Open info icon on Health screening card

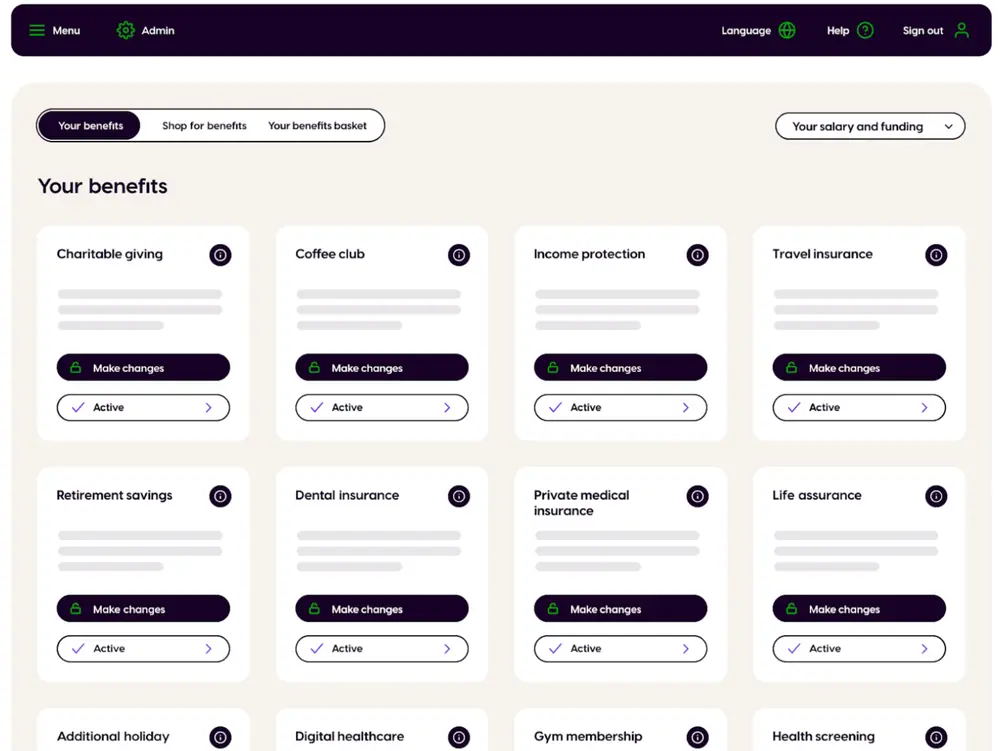(x=936, y=737)
